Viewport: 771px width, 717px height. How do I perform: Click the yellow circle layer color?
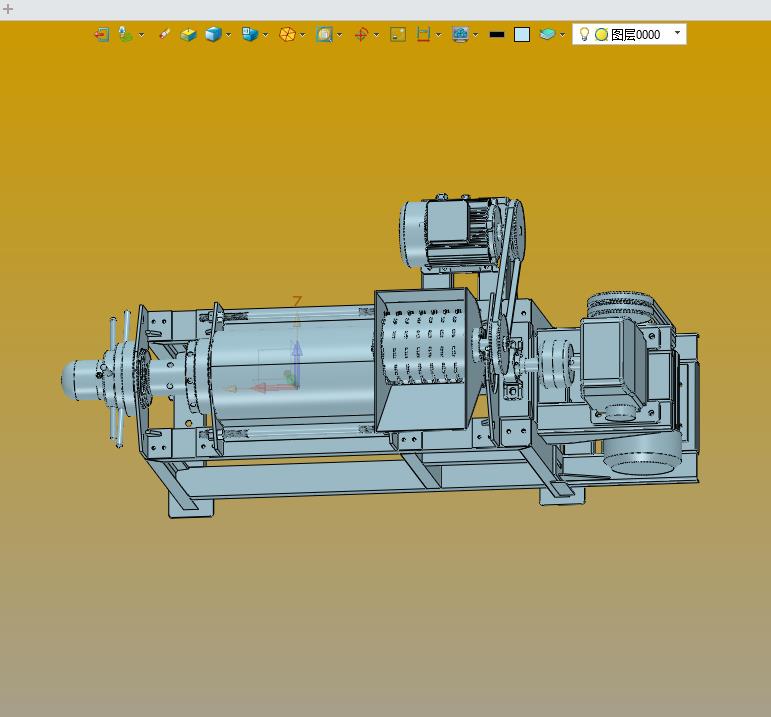(x=601, y=34)
